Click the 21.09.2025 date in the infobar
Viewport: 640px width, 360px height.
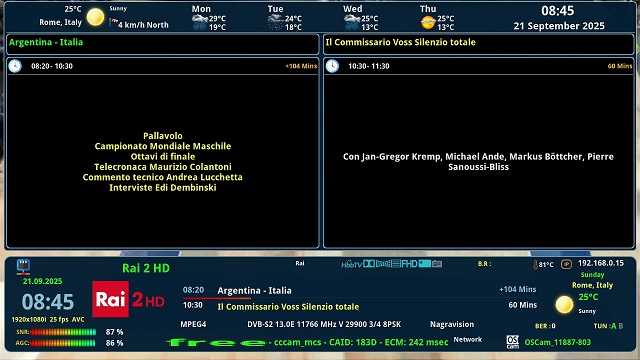coord(42,281)
